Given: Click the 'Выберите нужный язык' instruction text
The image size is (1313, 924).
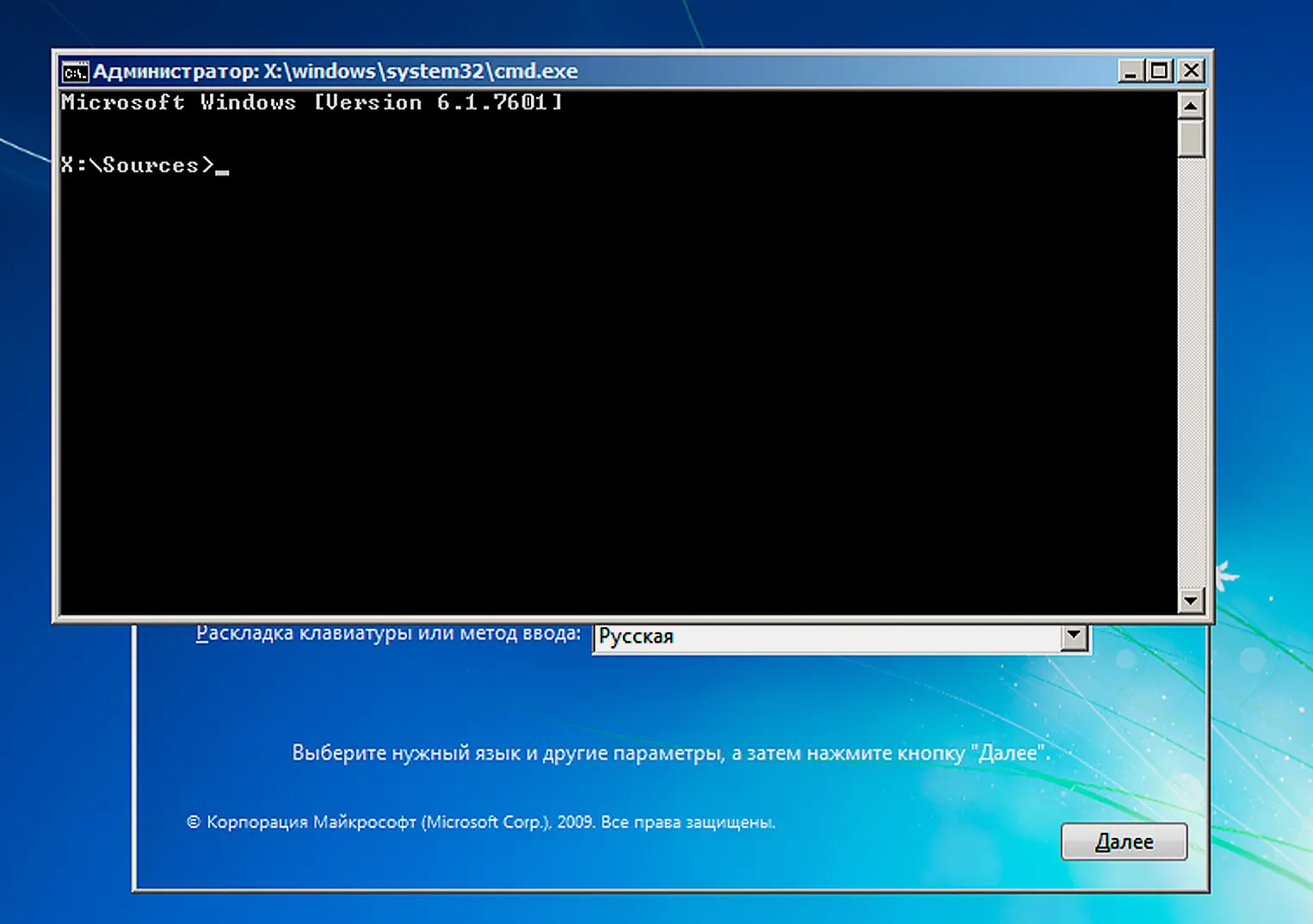Looking at the screenshot, I should [x=671, y=753].
